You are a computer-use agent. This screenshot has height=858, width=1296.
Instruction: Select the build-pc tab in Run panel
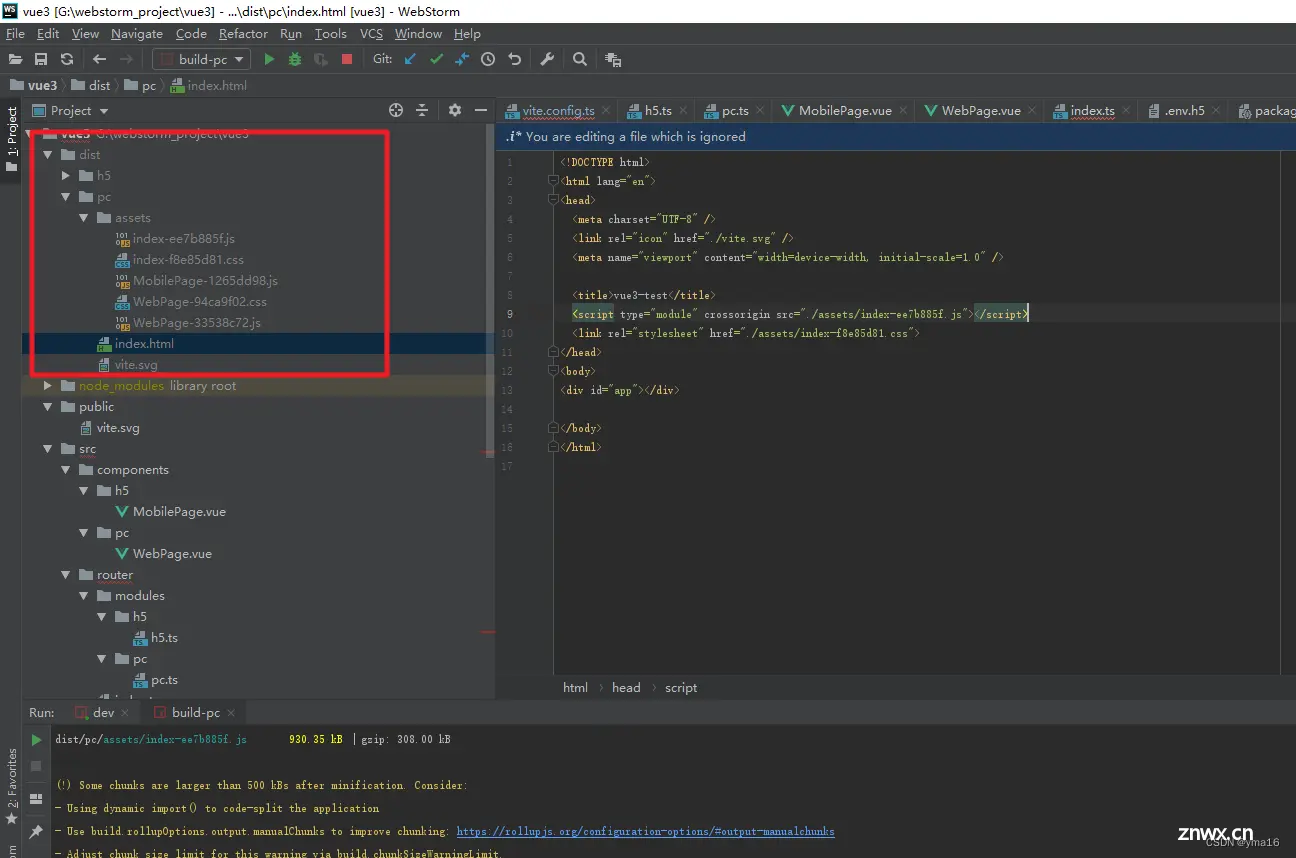tap(196, 713)
